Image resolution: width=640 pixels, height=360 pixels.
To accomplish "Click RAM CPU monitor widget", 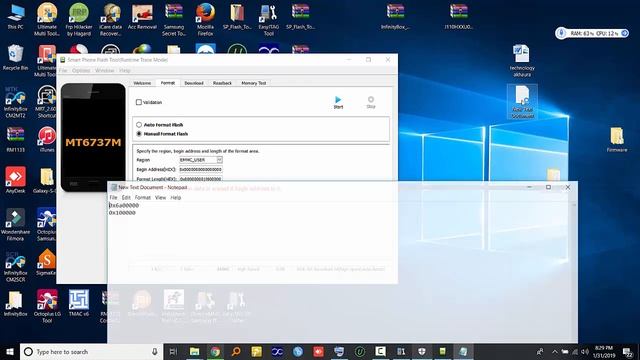I will pyautogui.click(x=593, y=33).
